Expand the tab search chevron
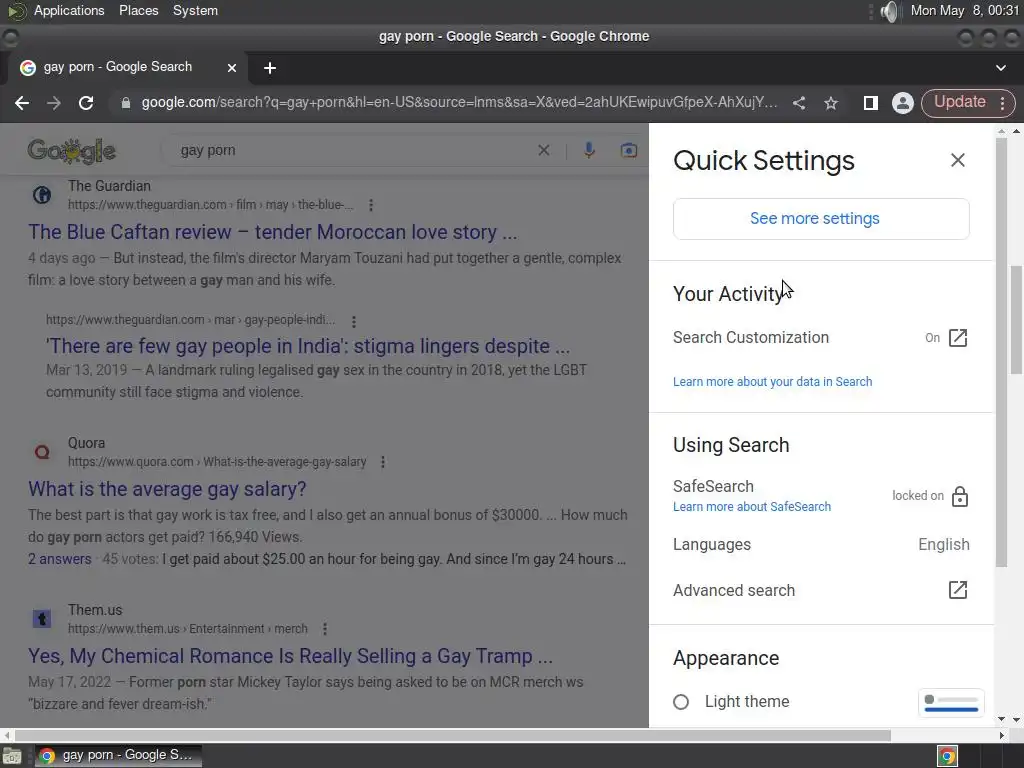The width and height of the screenshot is (1024, 768). [1000, 68]
